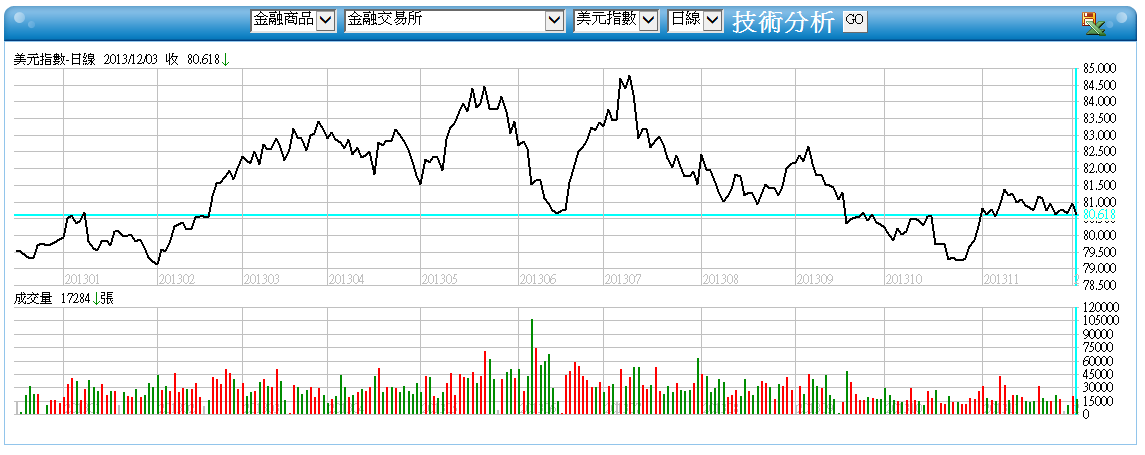The width and height of the screenshot is (1145, 455).
Task: Click the 120000 volume axis label
Action: (x=1102, y=307)
